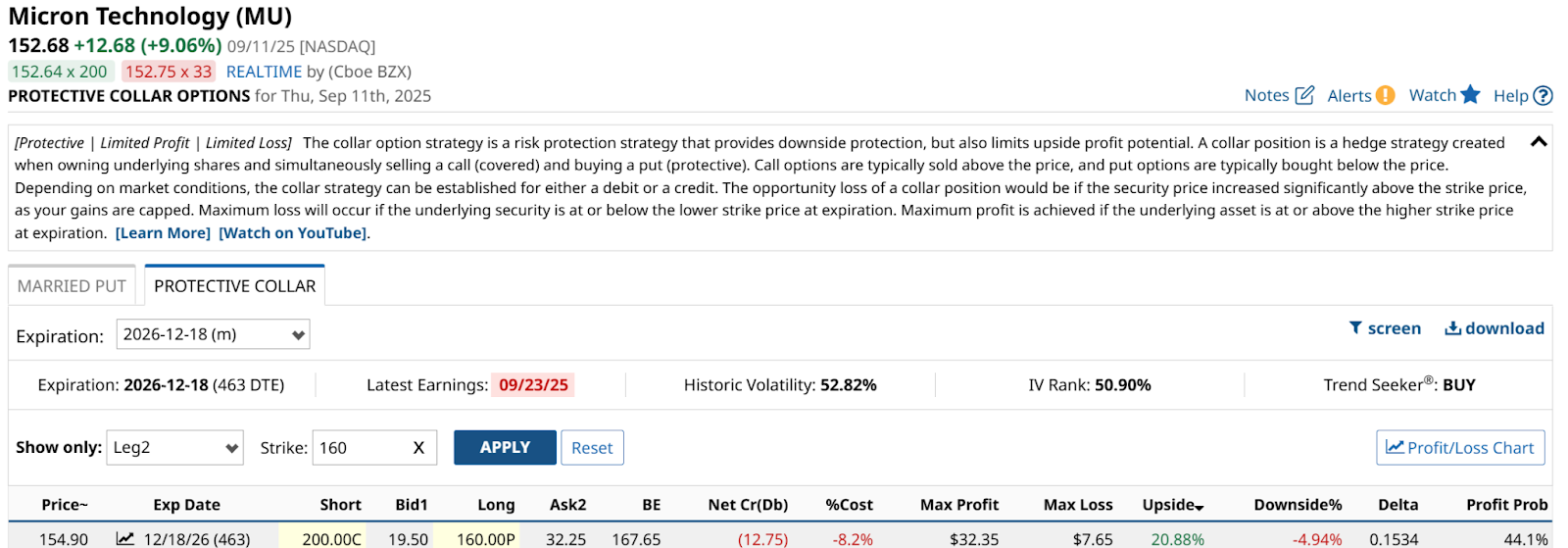Click into the Strike input field
The image size is (1568, 548).
pos(362,447)
